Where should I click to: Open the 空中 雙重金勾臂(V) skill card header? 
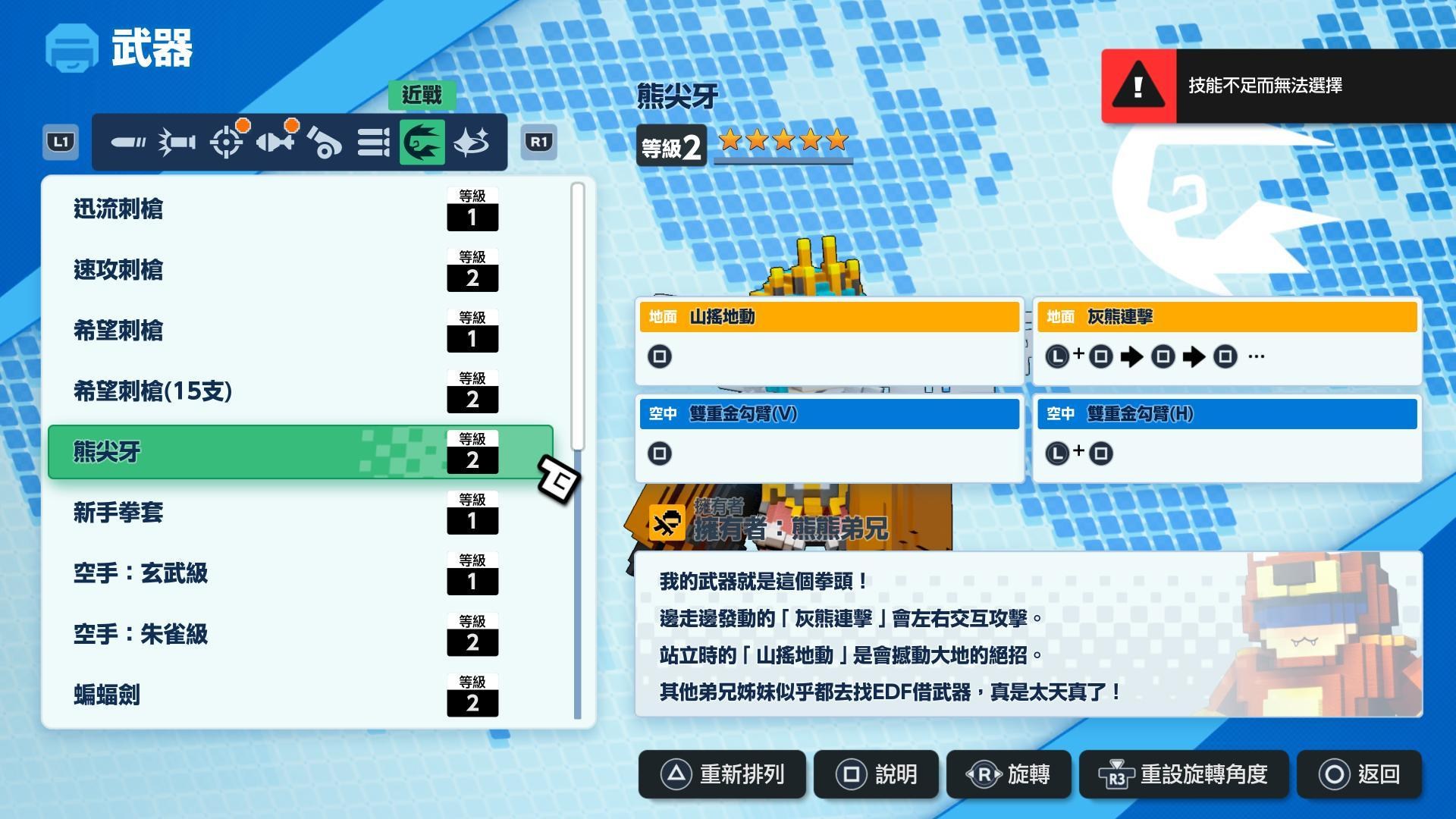click(x=829, y=413)
